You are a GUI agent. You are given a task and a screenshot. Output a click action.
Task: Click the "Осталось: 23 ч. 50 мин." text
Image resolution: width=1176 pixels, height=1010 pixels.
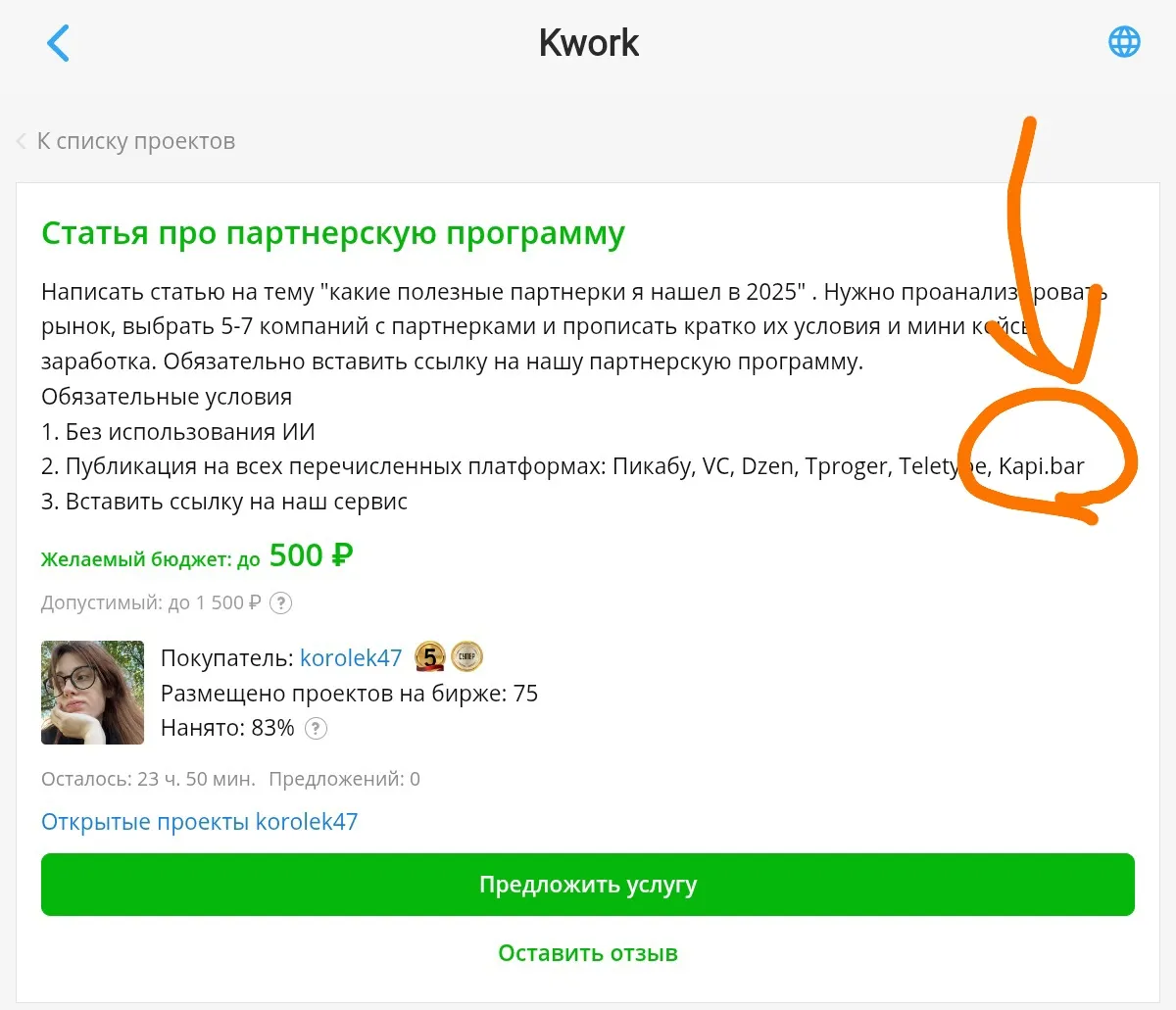(148, 779)
